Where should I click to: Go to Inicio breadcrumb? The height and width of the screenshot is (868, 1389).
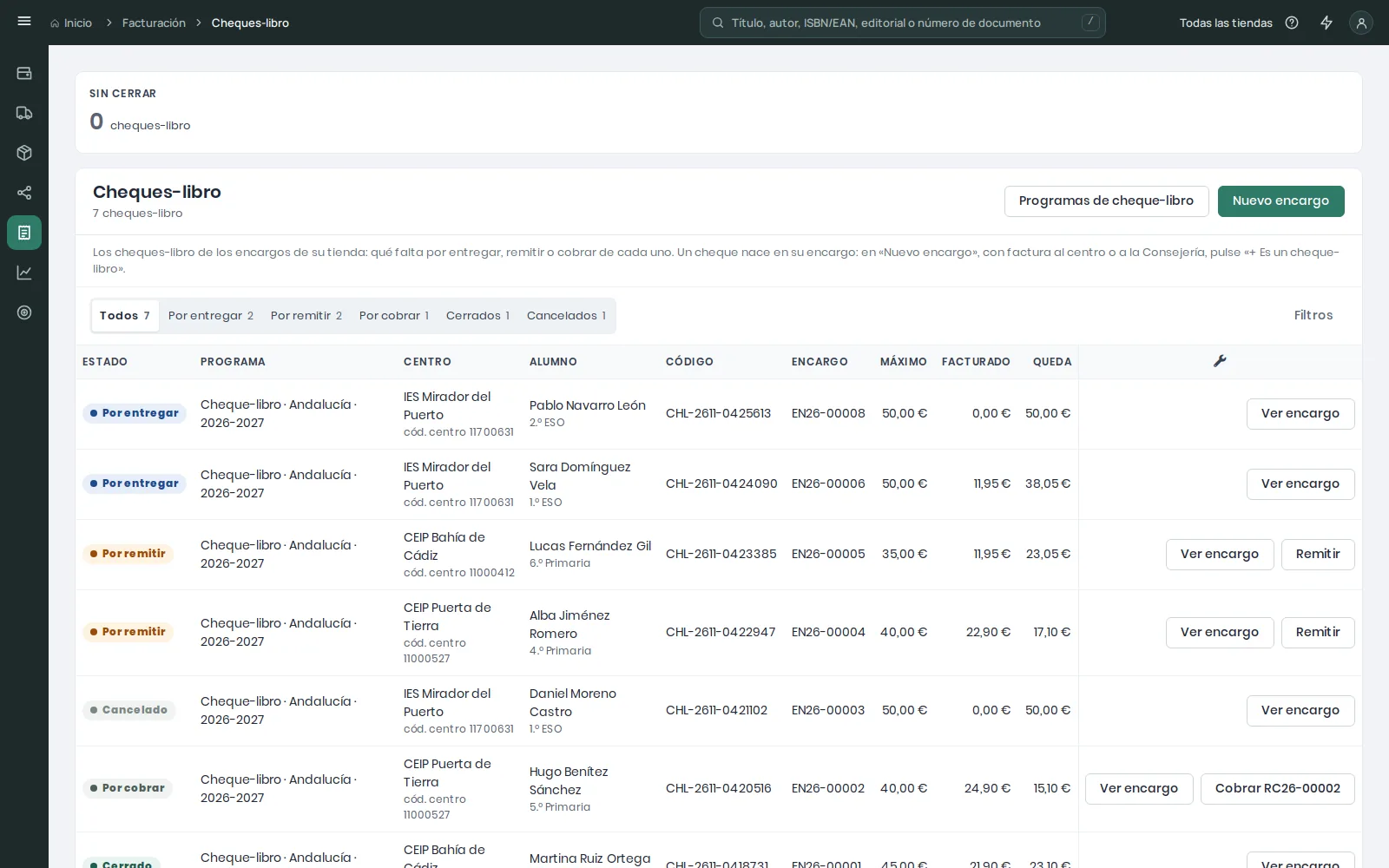77,23
